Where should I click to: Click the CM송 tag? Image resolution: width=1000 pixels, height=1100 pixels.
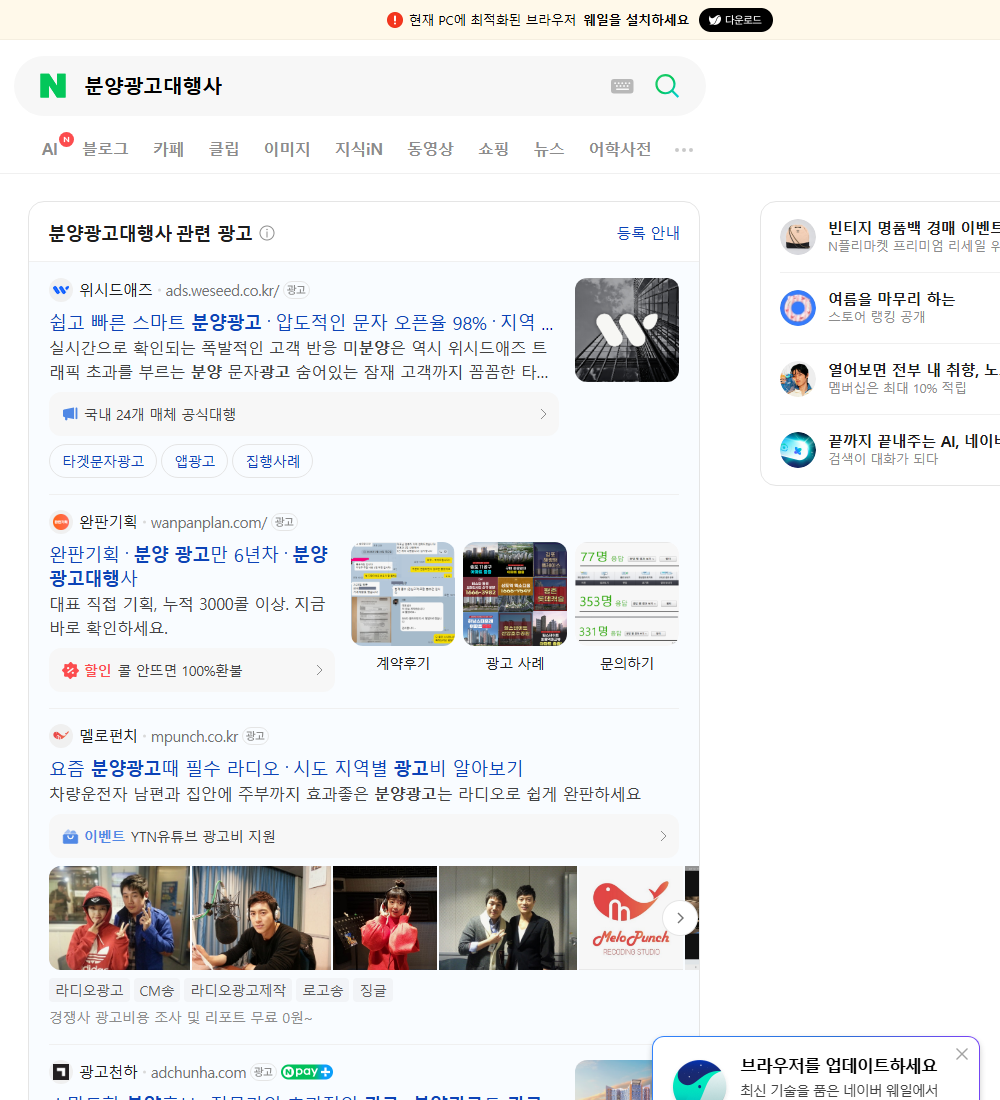[x=156, y=990]
